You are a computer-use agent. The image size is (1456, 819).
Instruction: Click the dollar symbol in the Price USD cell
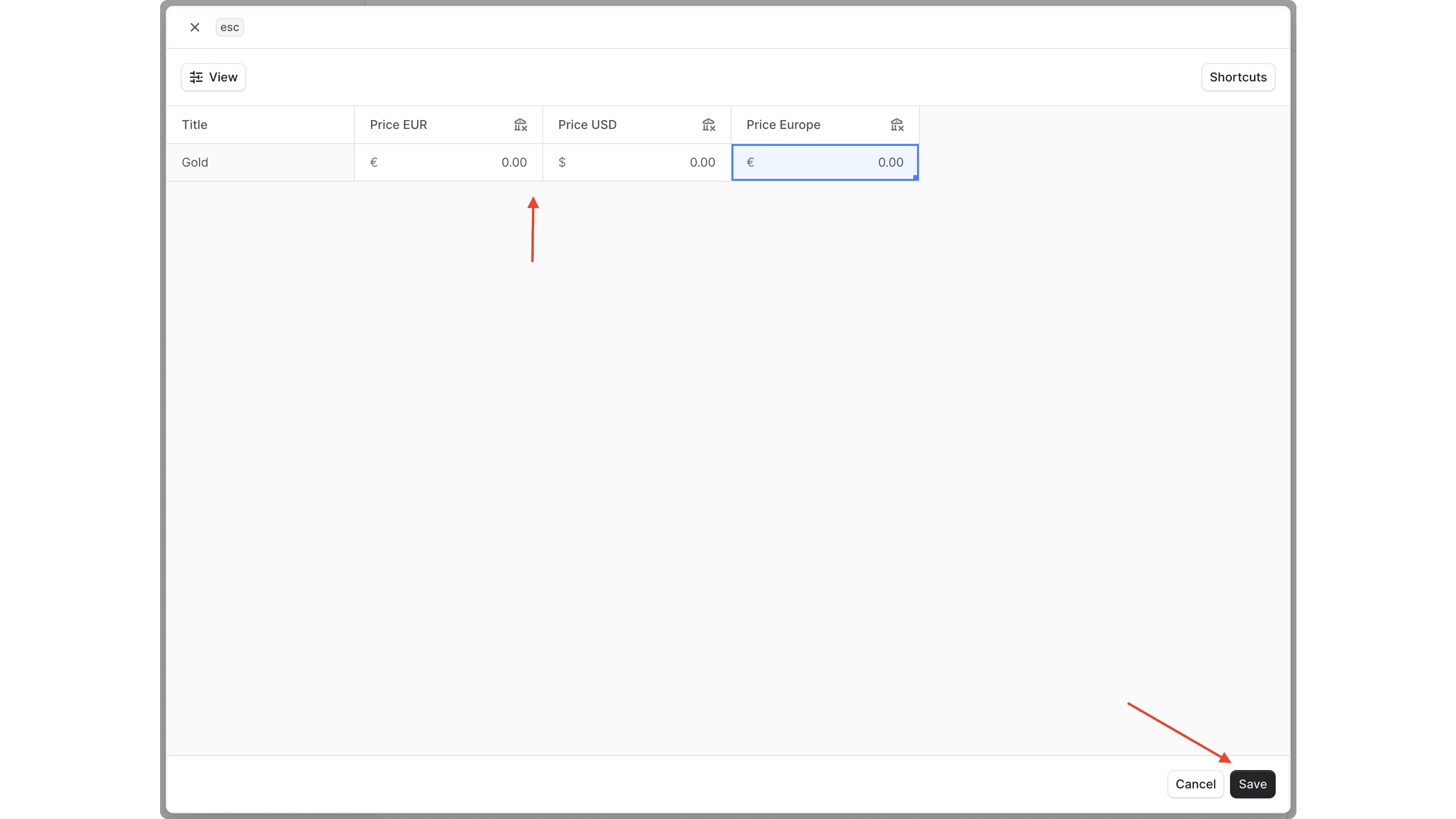click(x=563, y=162)
